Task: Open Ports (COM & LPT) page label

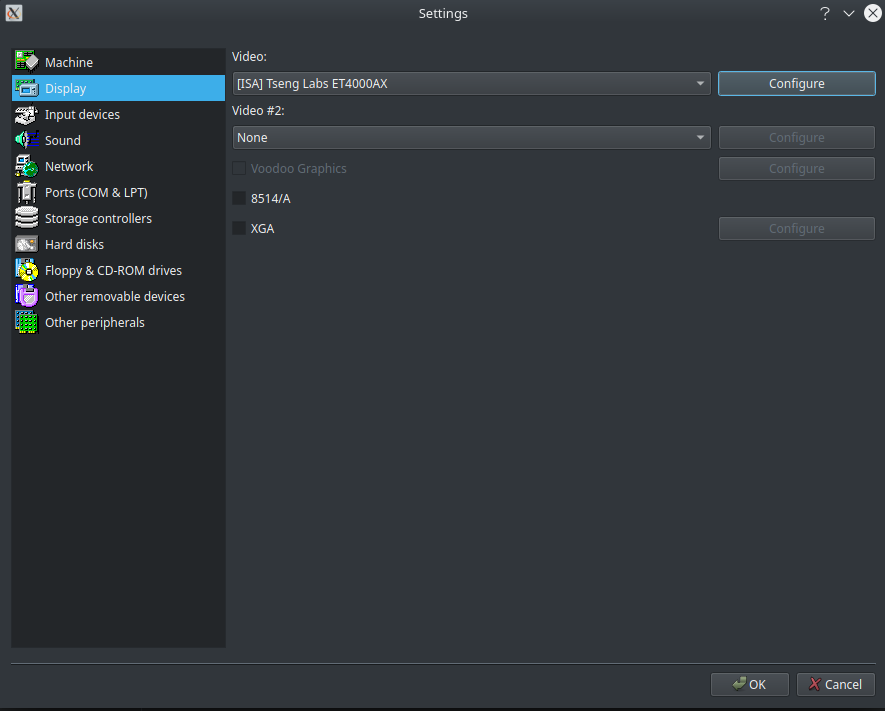Action: pos(97,192)
